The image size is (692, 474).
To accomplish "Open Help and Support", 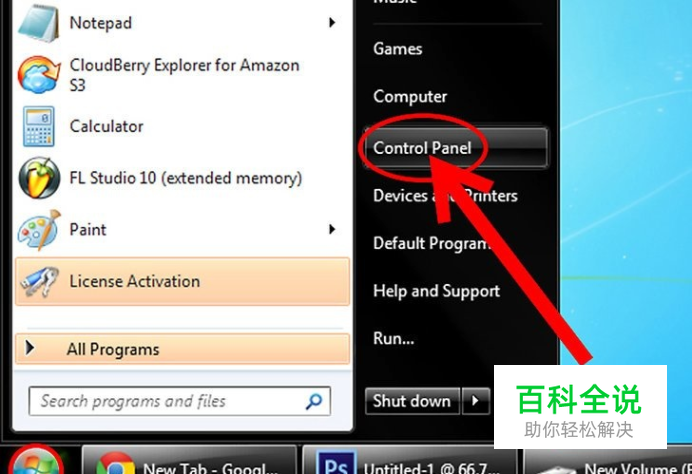I will tap(436, 291).
